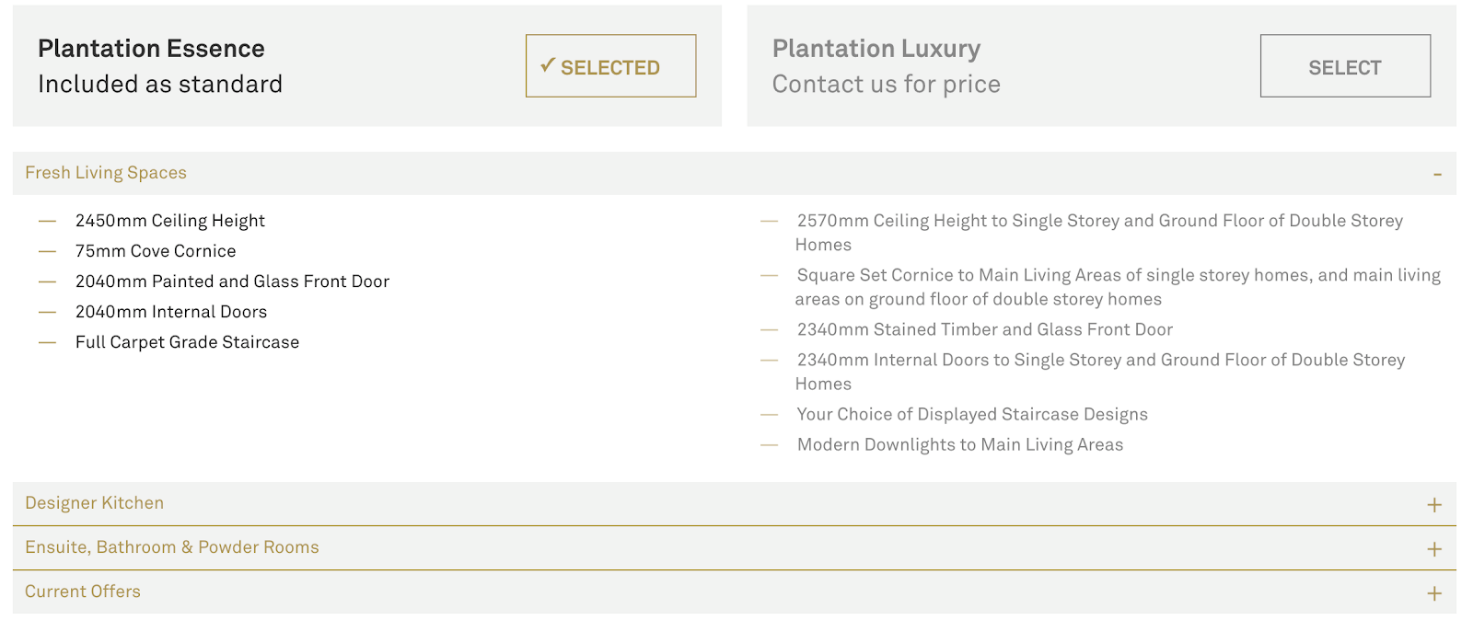Click Your Choice of Displayed Staircase Designs
The width and height of the screenshot is (1473, 620).
tap(972, 414)
